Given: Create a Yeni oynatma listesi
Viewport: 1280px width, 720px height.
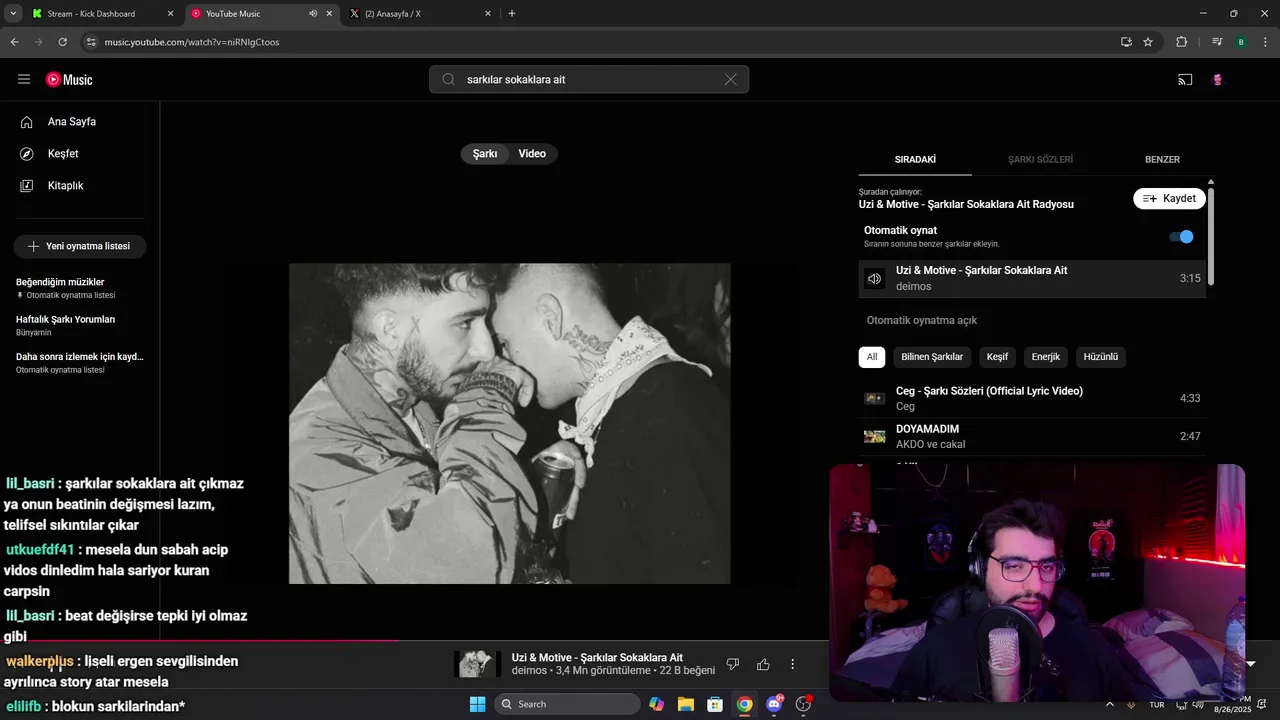Looking at the screenshot, I should [x=80, y=246].
